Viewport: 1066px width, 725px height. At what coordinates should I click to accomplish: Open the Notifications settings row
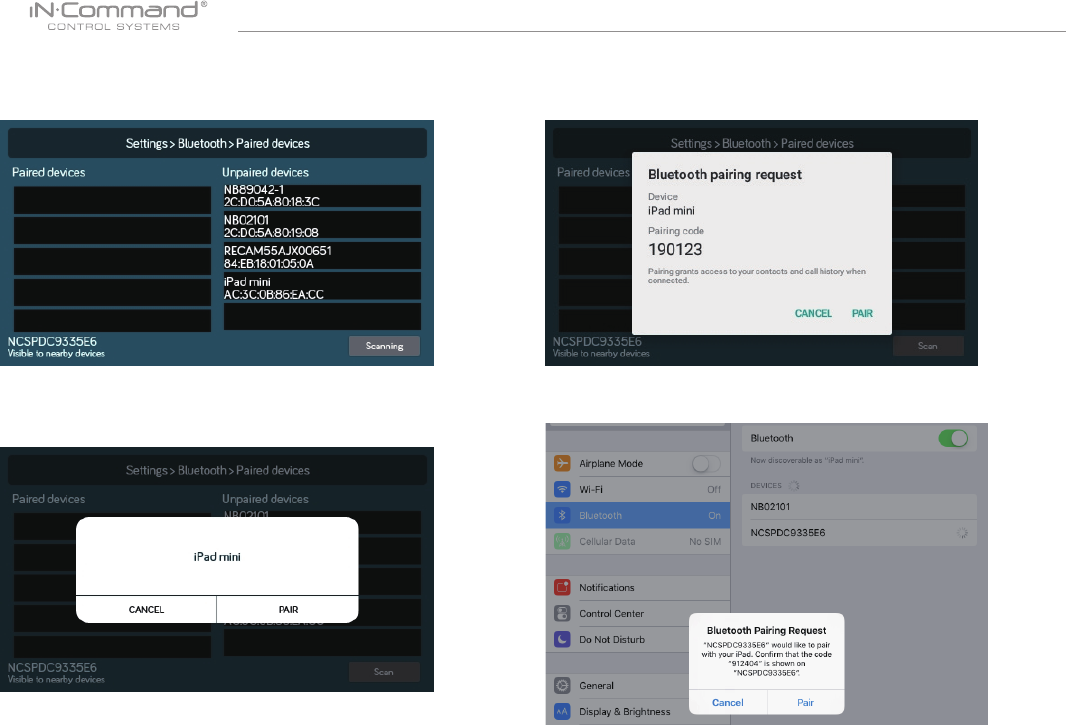coord(638,588)
